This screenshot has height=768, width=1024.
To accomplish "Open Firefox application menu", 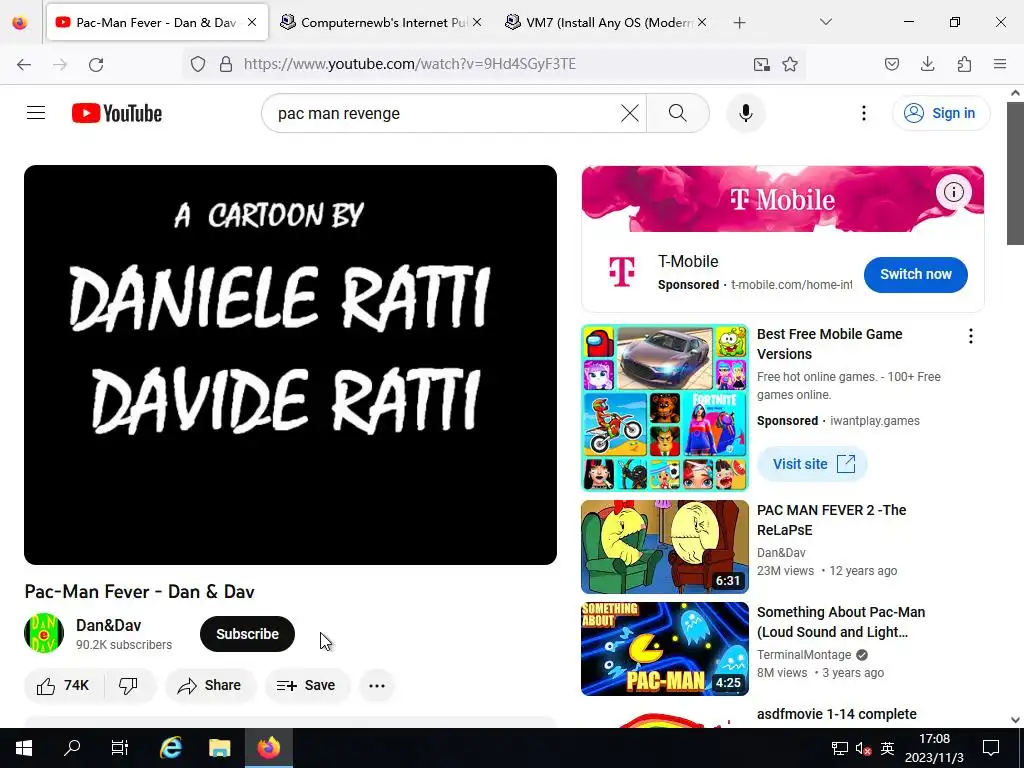I will tap(1000, 64).
